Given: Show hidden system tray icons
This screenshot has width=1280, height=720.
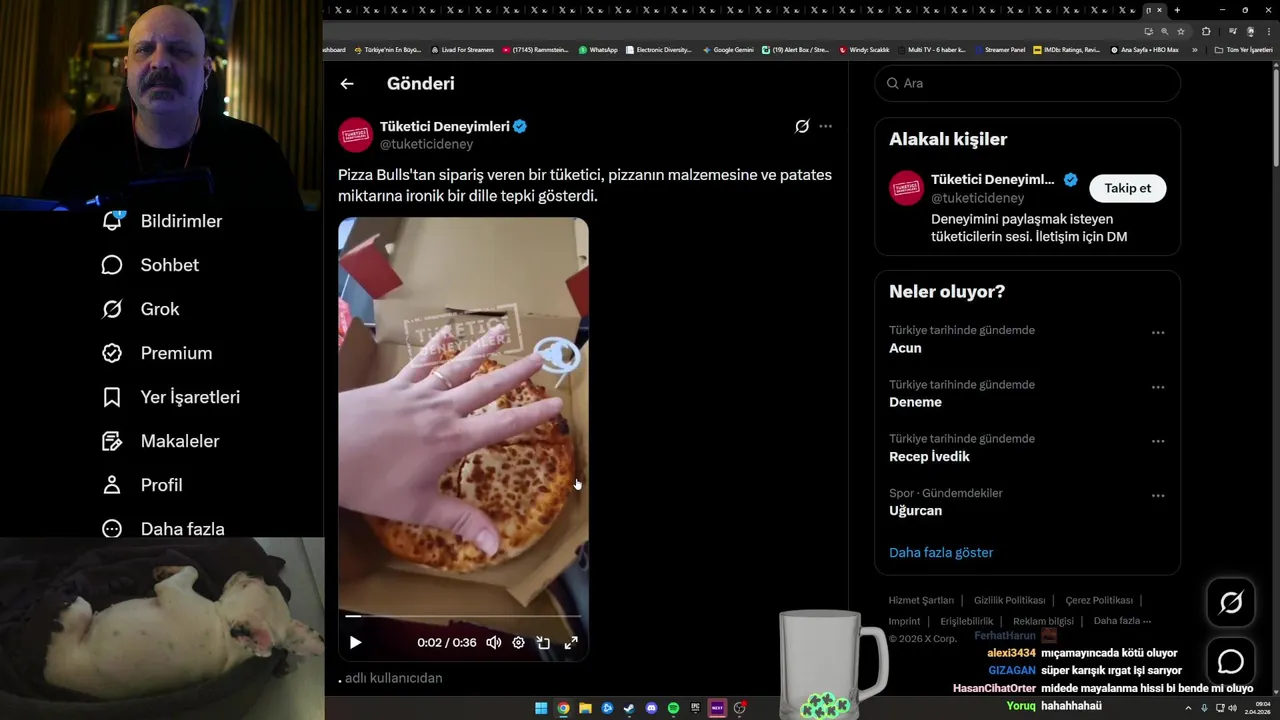Looking at the screenshot, I should click(1189, 708).
